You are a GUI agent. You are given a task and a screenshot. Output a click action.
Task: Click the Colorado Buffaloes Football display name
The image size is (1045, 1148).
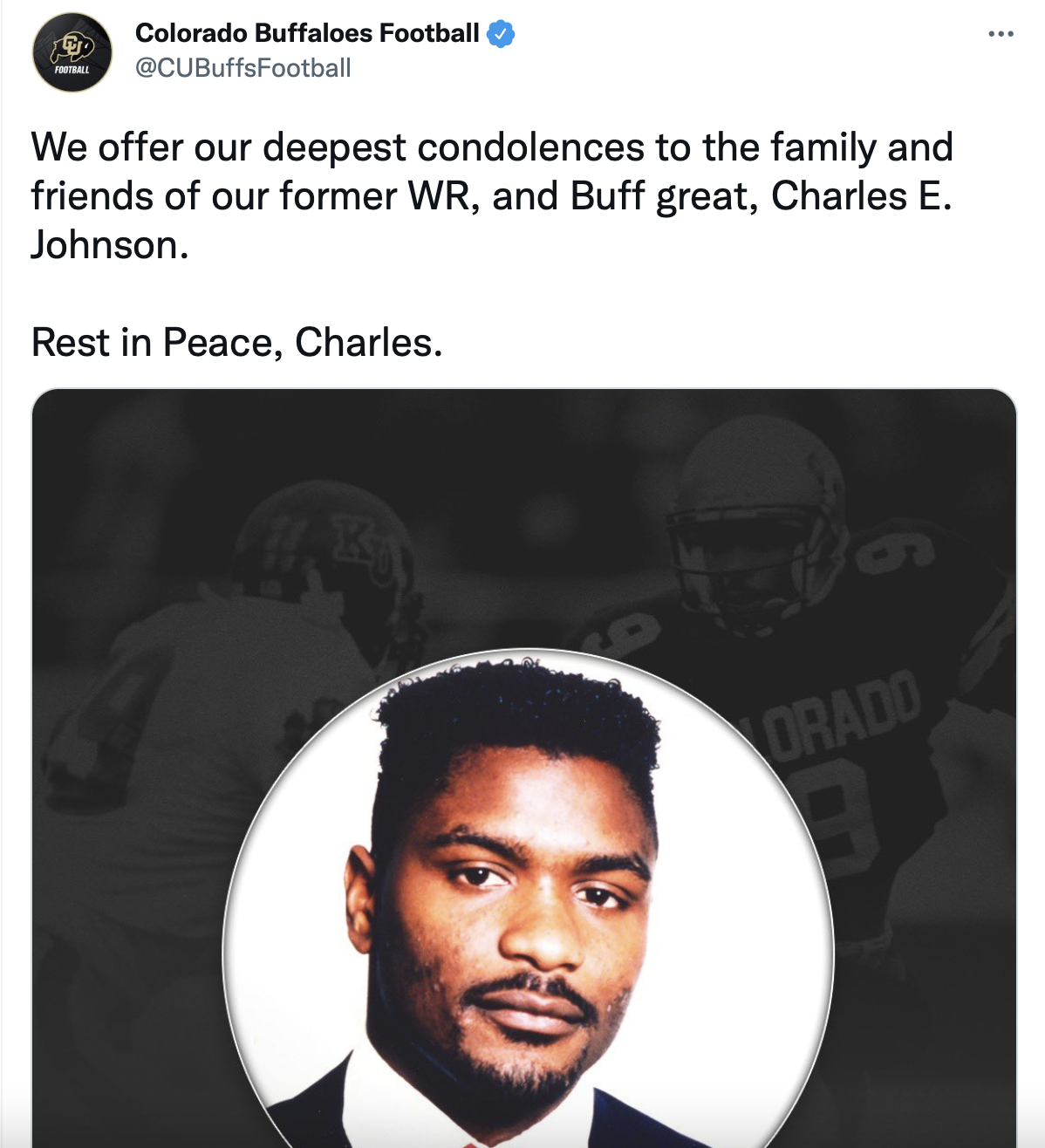click(x=307, y=33)
